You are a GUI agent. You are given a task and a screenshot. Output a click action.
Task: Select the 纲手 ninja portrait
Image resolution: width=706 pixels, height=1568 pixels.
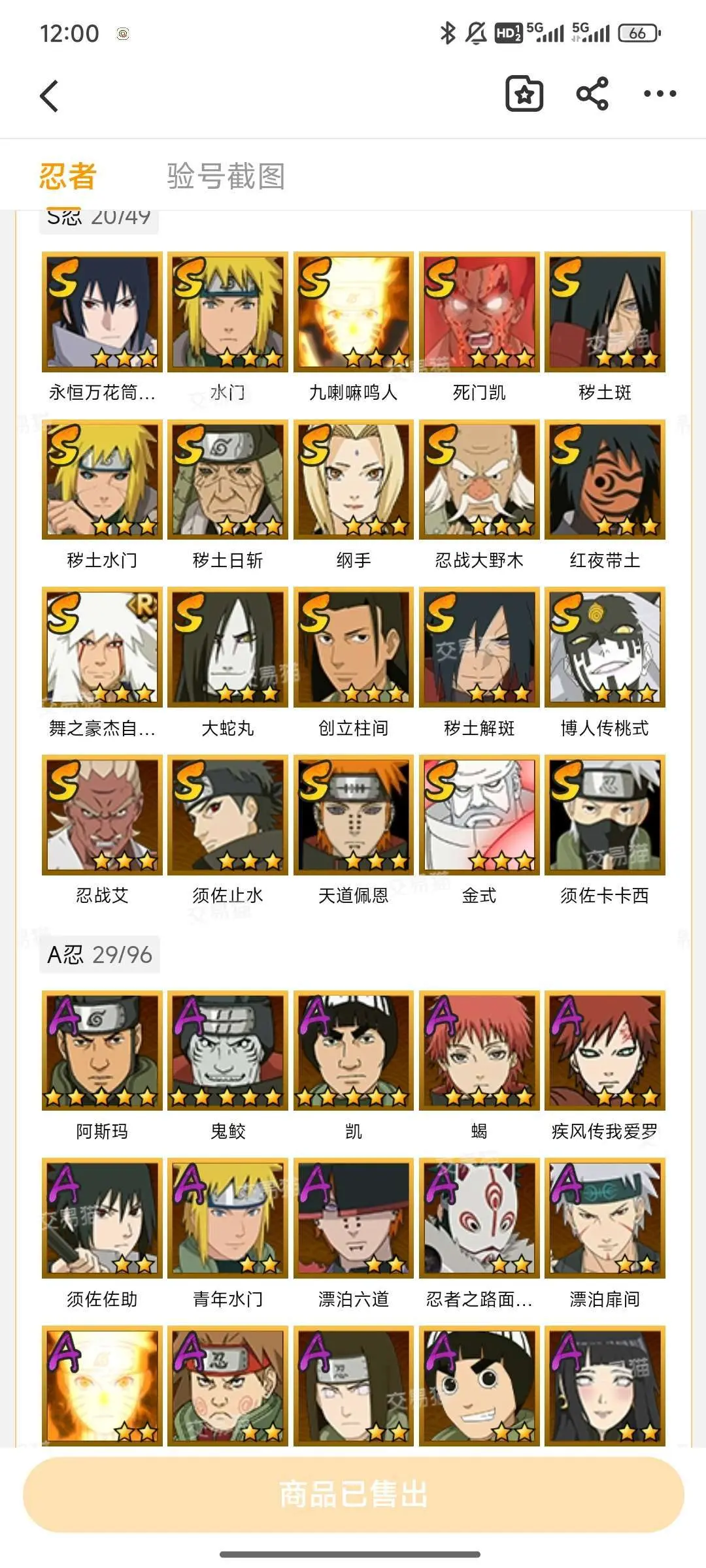tap(354, 480)
